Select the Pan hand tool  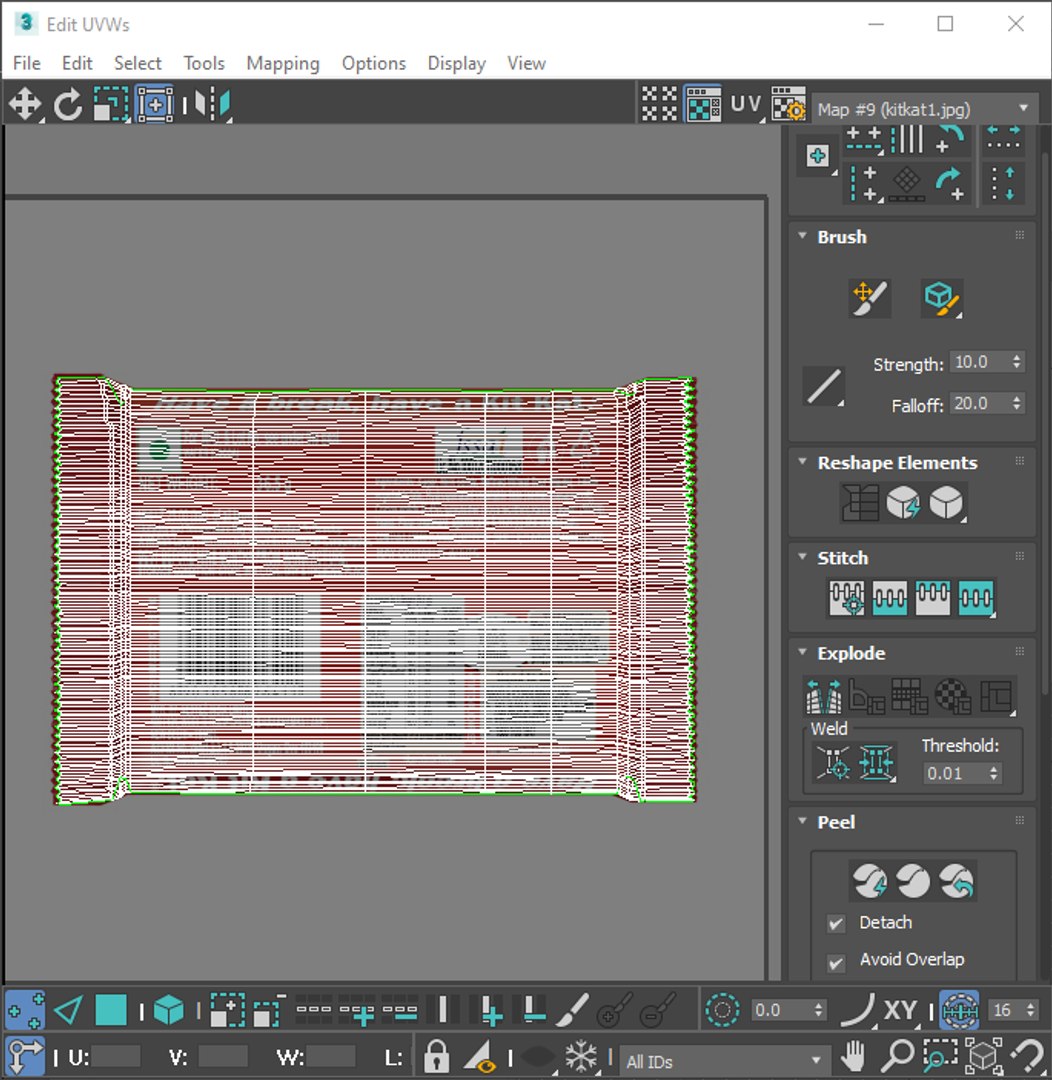854,1055
